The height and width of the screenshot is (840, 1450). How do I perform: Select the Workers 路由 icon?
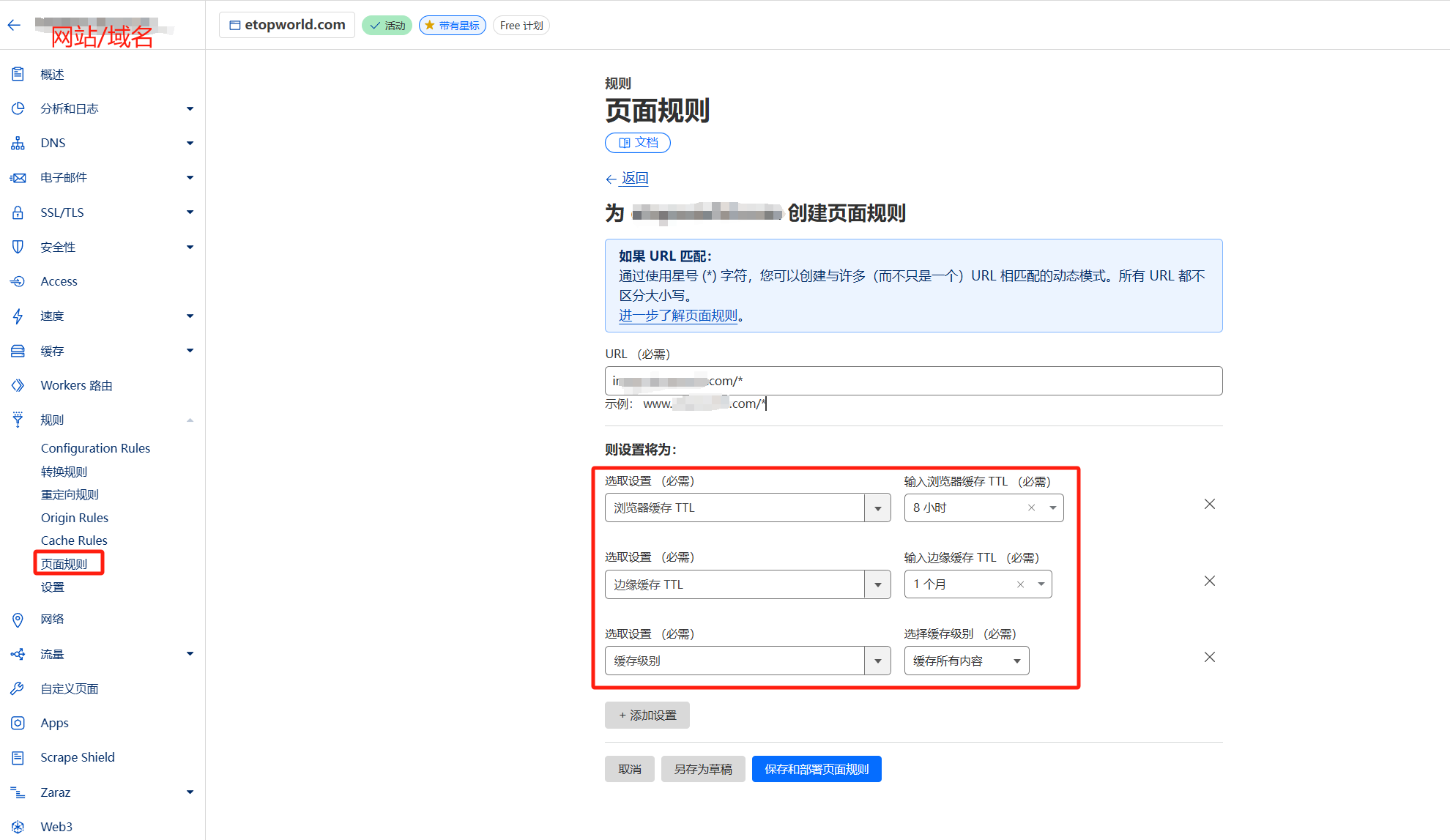[18, 384]
